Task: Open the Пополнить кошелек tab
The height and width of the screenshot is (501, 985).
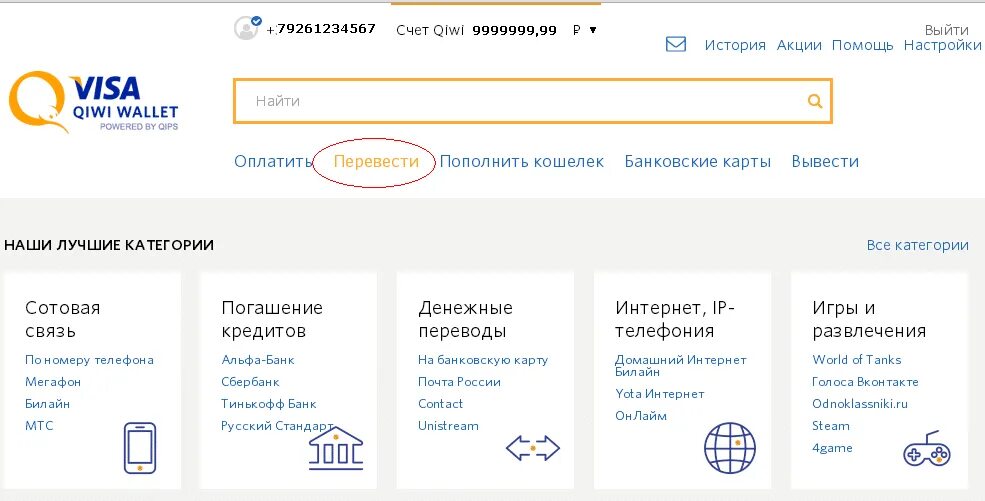Action: [521, 161]
